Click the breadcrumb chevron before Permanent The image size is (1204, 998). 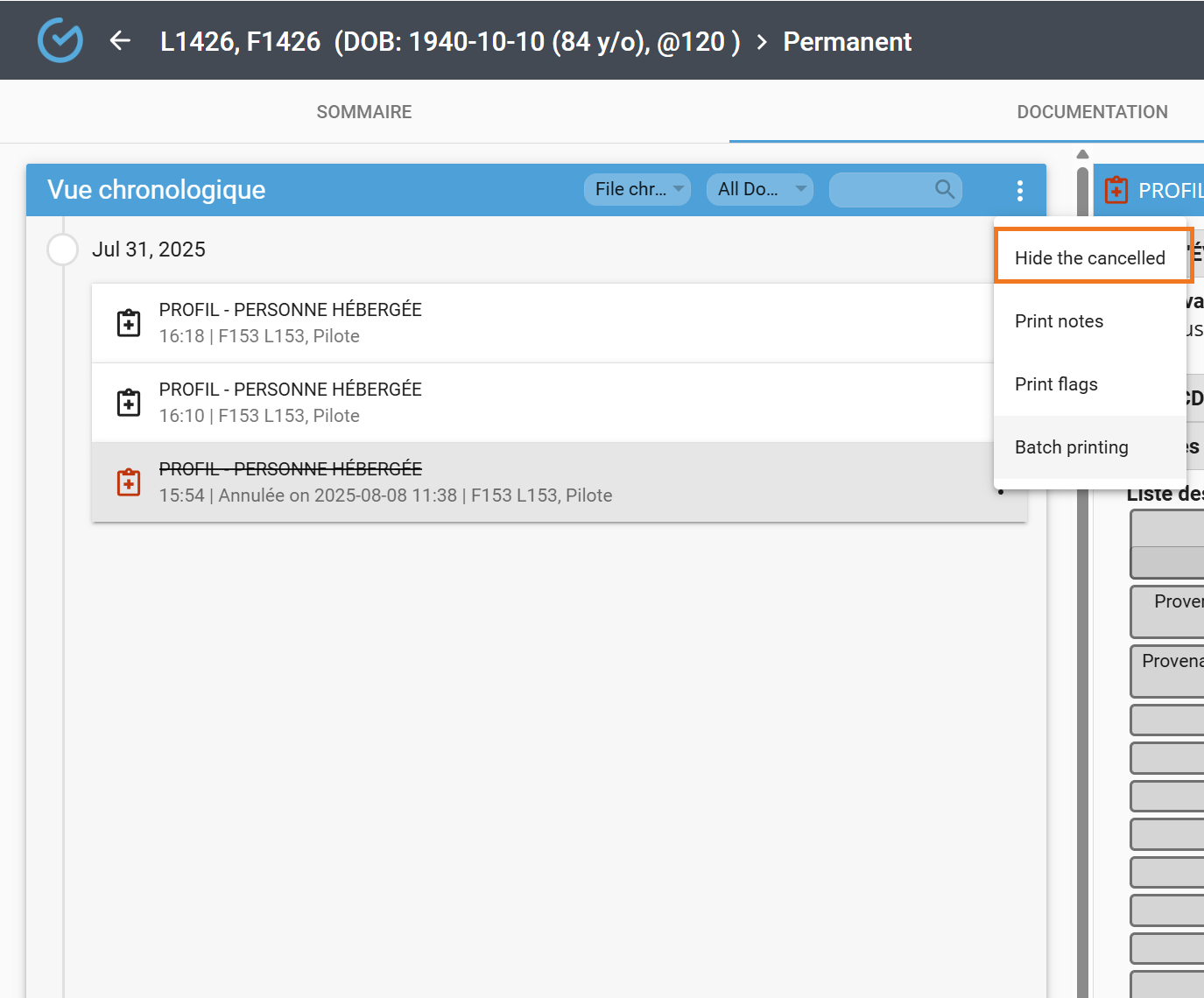click(762, 42)
